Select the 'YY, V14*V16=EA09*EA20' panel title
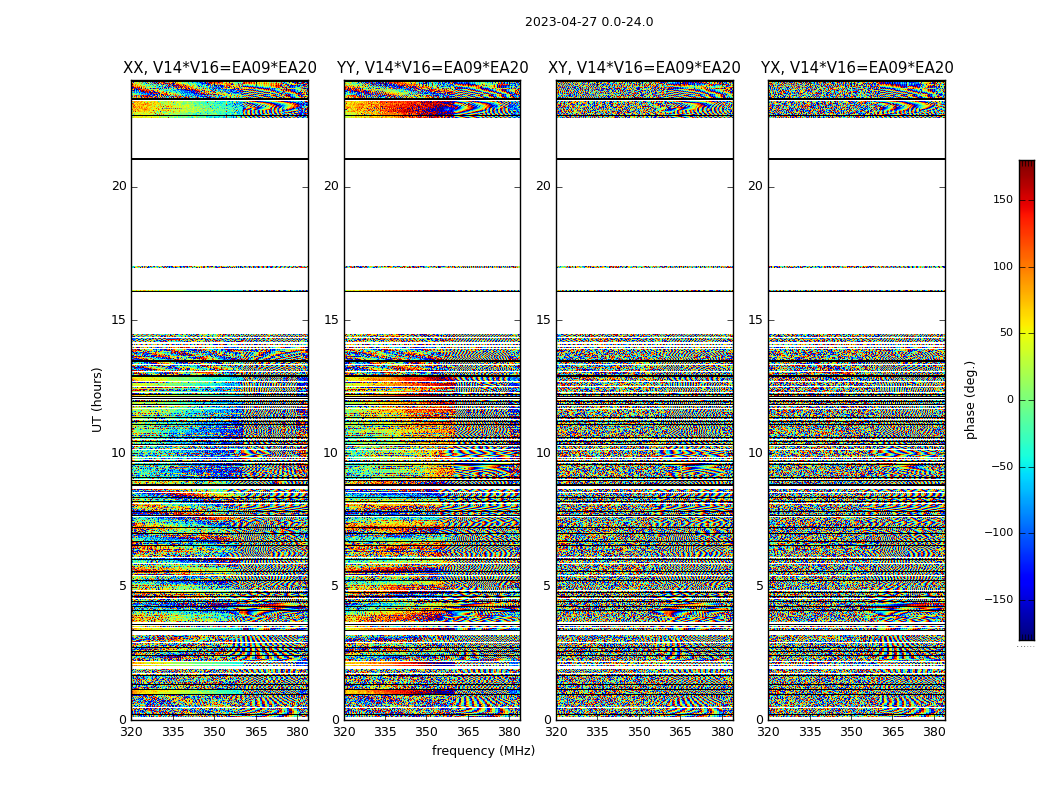This screenshot has width=1050, height=800. (433, 68)
